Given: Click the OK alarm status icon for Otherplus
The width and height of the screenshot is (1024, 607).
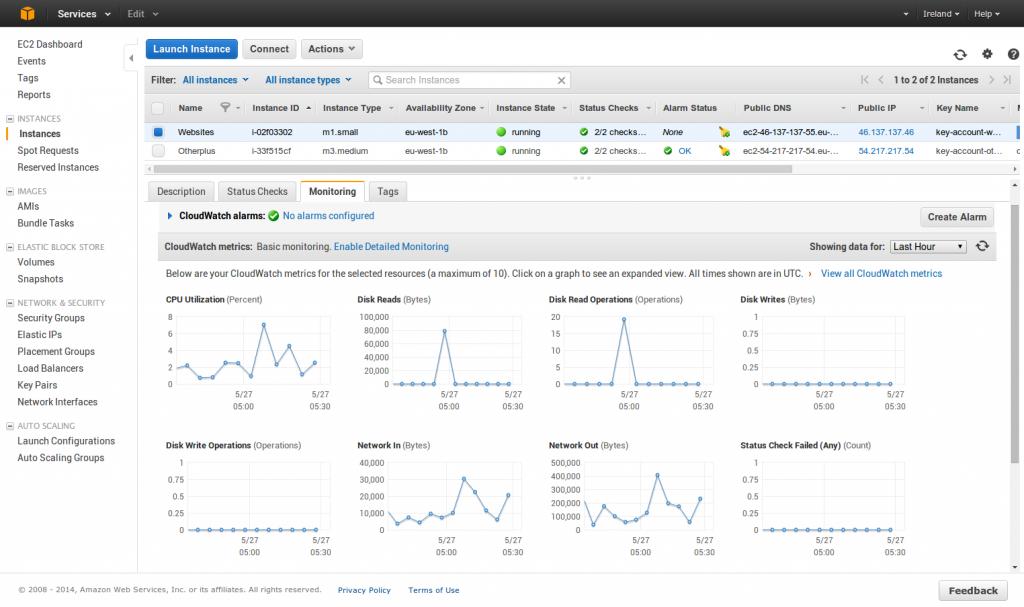Looking at the screenshot, I should 667,151.
